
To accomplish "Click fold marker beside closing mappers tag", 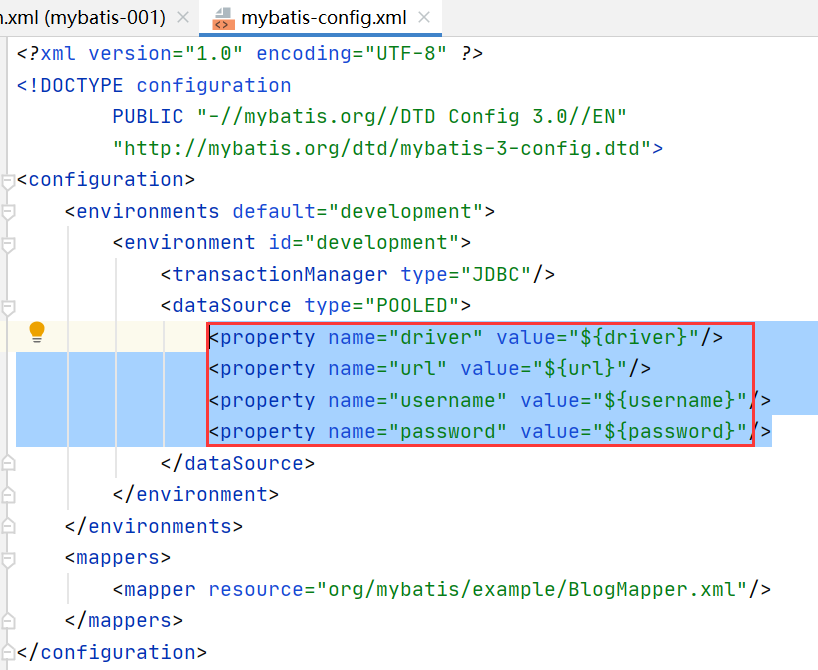I will pyautogui.click(x=8, y=621).
